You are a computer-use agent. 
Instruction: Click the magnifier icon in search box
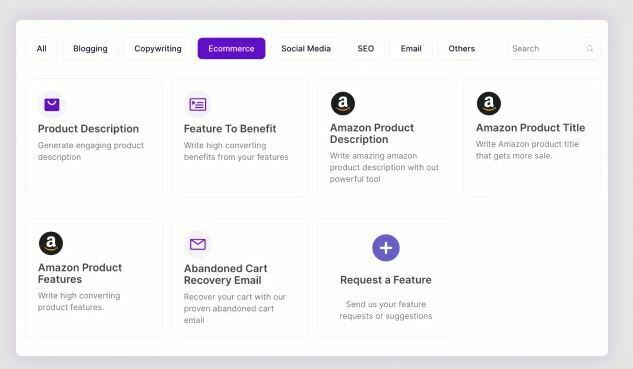(590, 48)
